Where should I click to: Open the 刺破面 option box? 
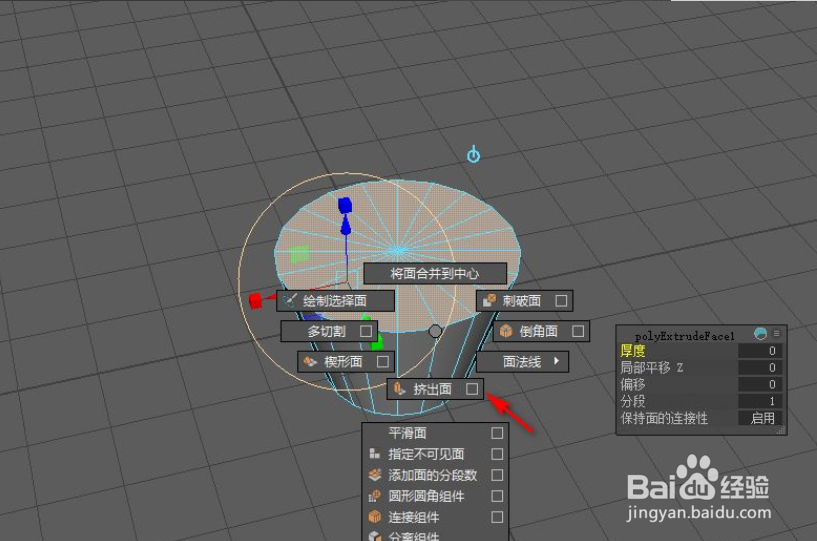(x=561, y=301)
